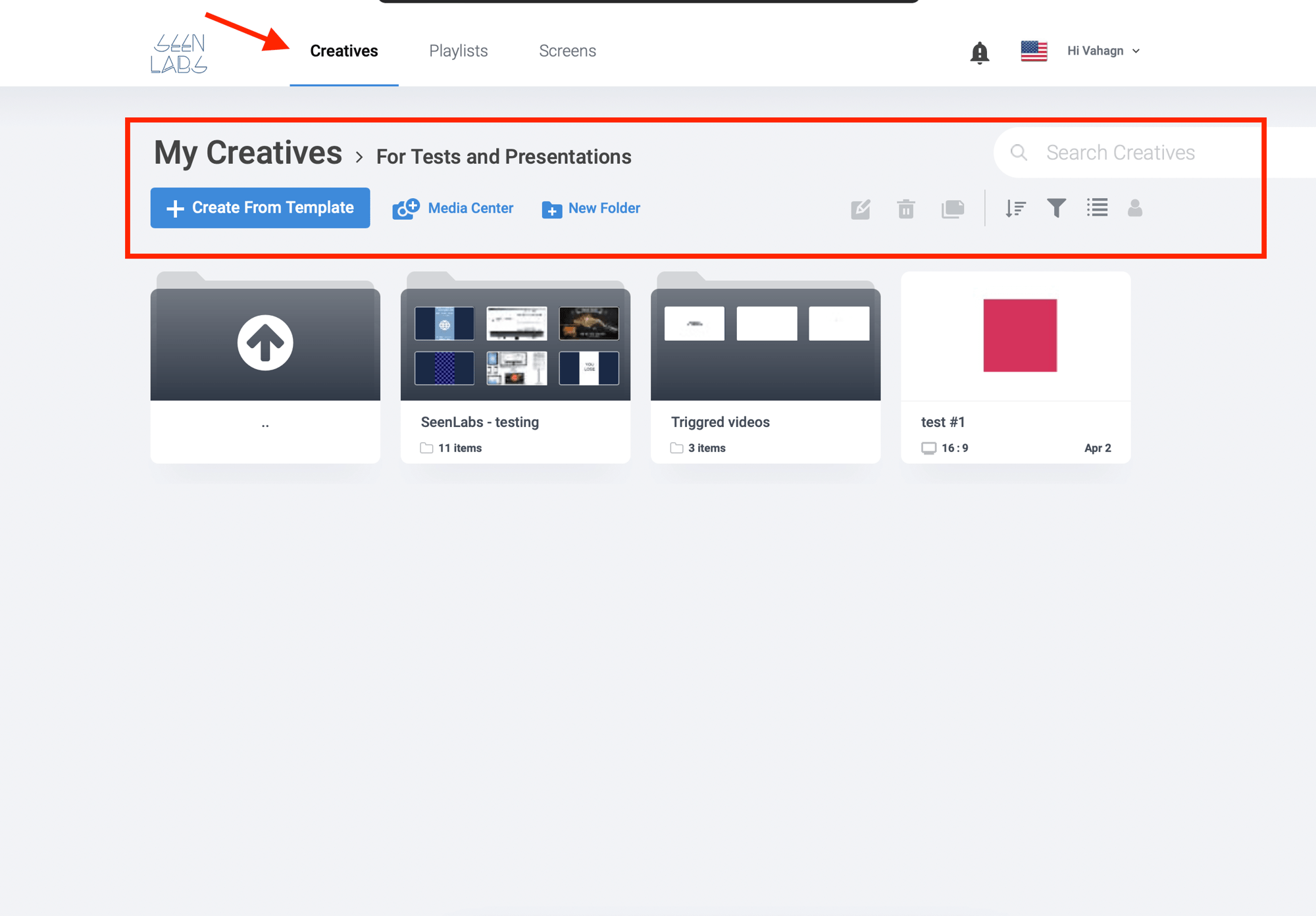Open the test #1 creative with the red swatch

tap(1015, 367)
